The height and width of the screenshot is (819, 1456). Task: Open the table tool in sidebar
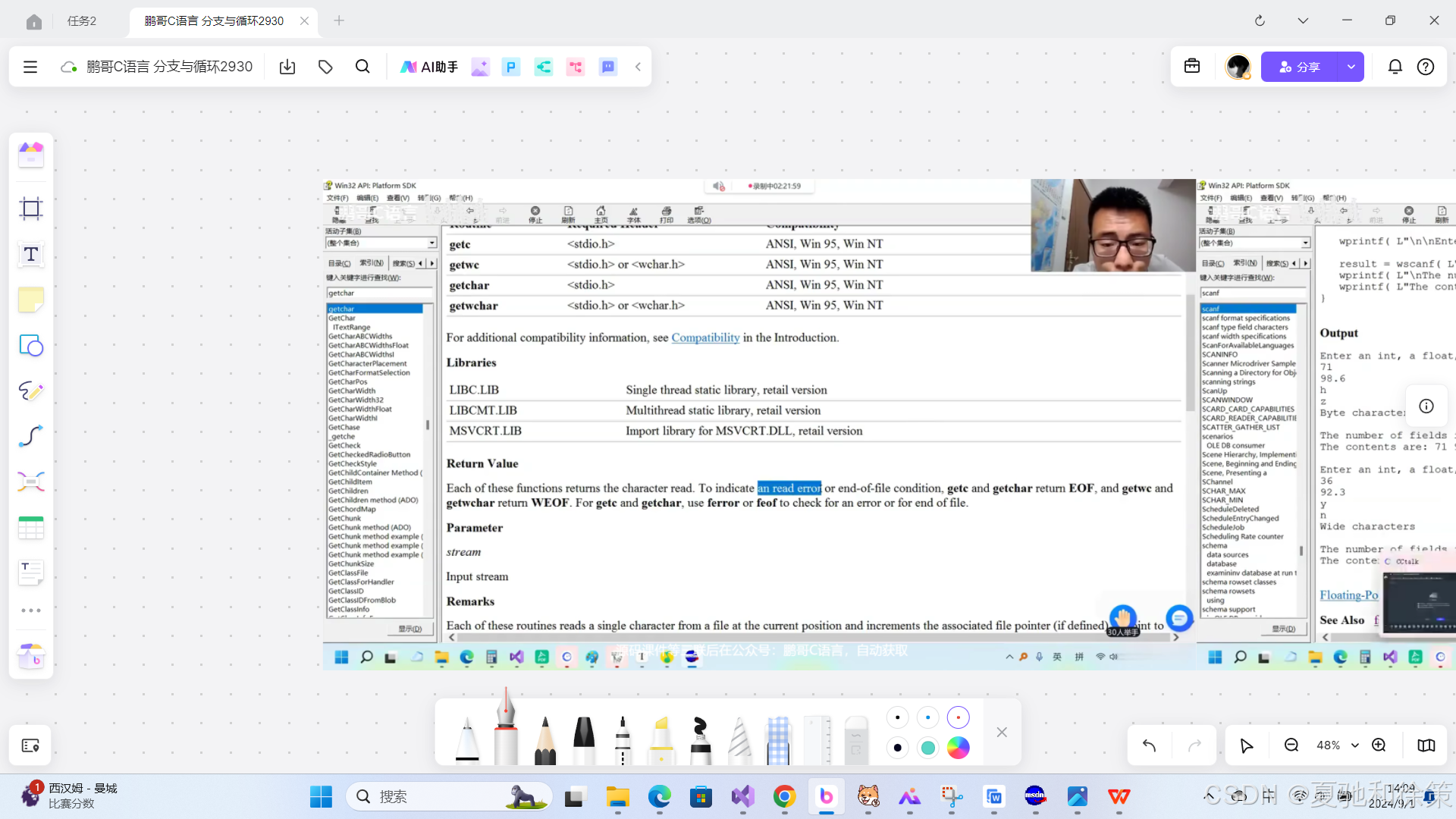coord(31,528)
